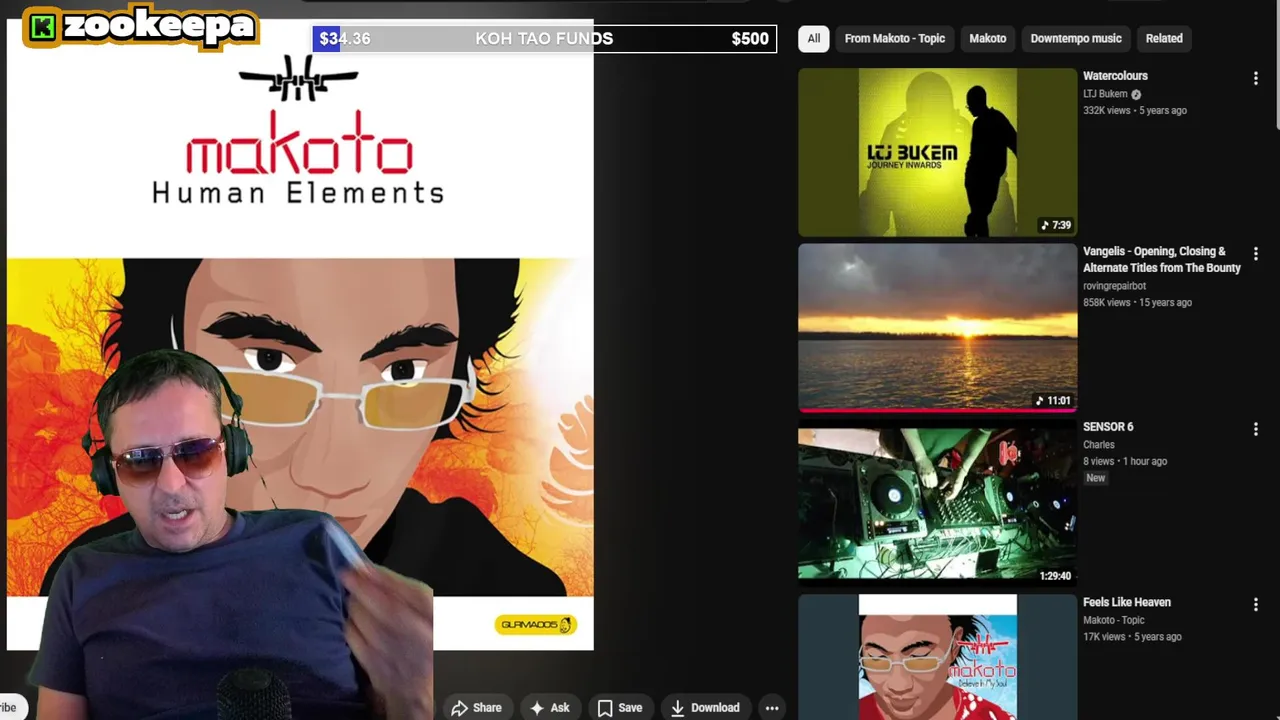Click the "17K views" text

[x=1104, y=636]
